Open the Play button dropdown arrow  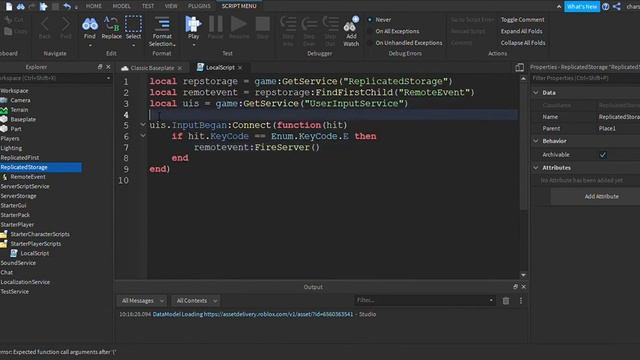coord(193,45)
